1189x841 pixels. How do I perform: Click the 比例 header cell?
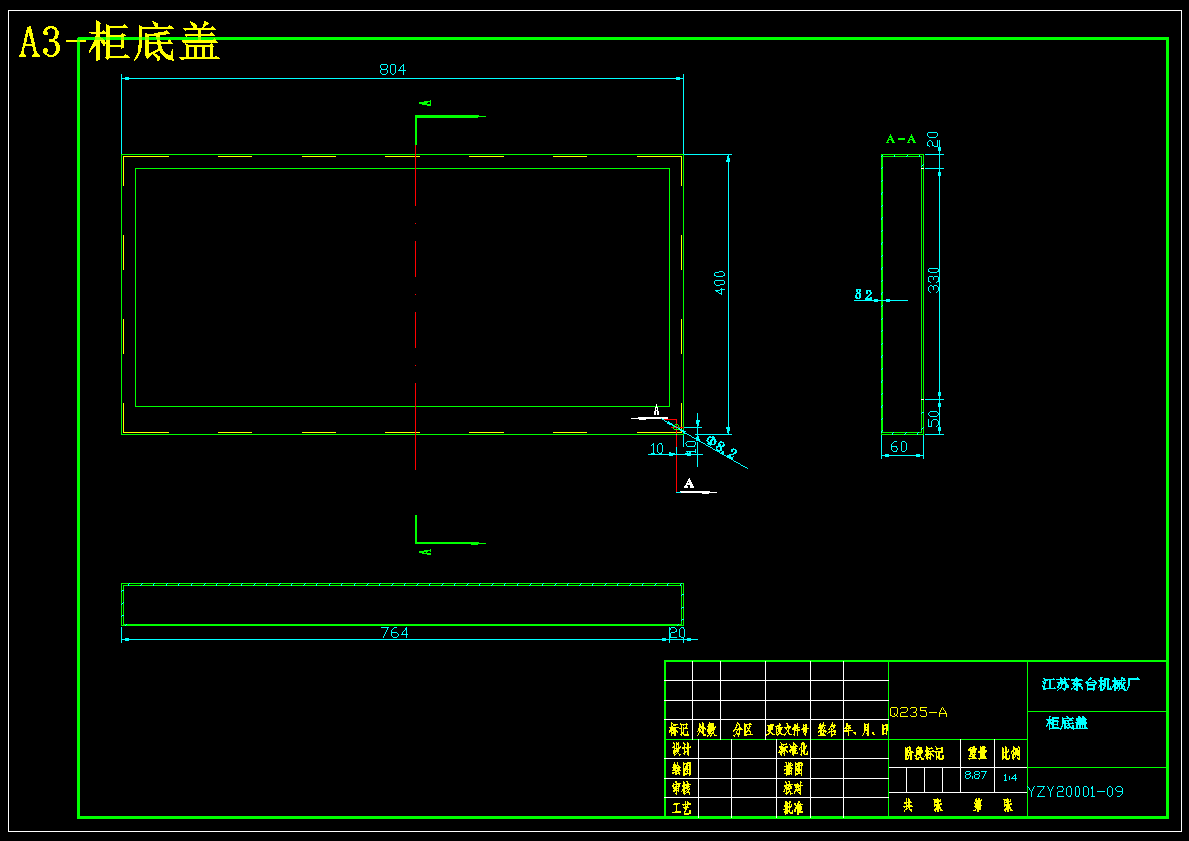tap(1011, 754)
